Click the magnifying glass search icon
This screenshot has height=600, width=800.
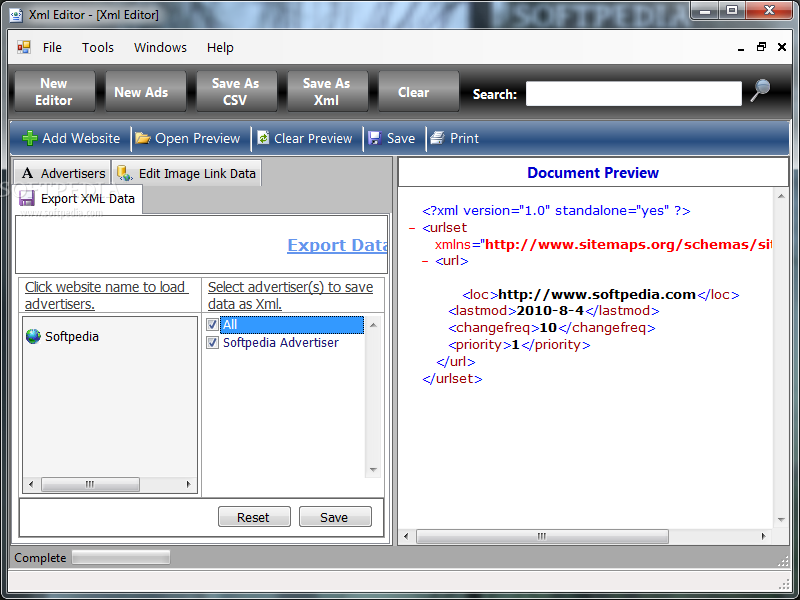click(760, 91)
